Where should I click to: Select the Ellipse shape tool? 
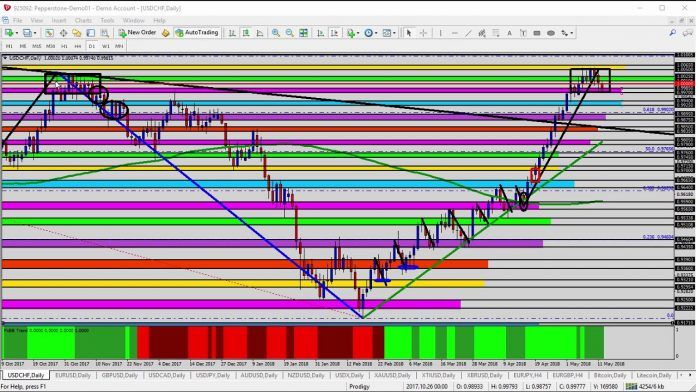click(x=551, y=33)
